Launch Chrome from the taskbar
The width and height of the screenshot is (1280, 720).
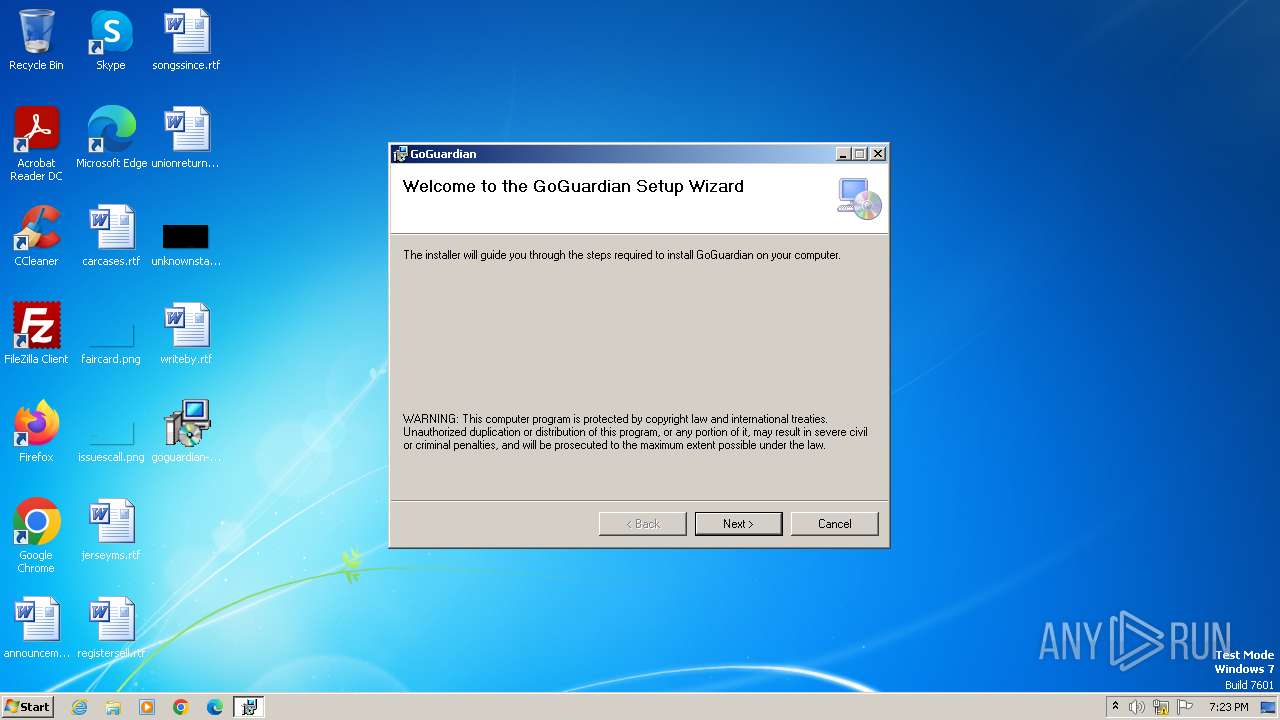coord(181,707)
